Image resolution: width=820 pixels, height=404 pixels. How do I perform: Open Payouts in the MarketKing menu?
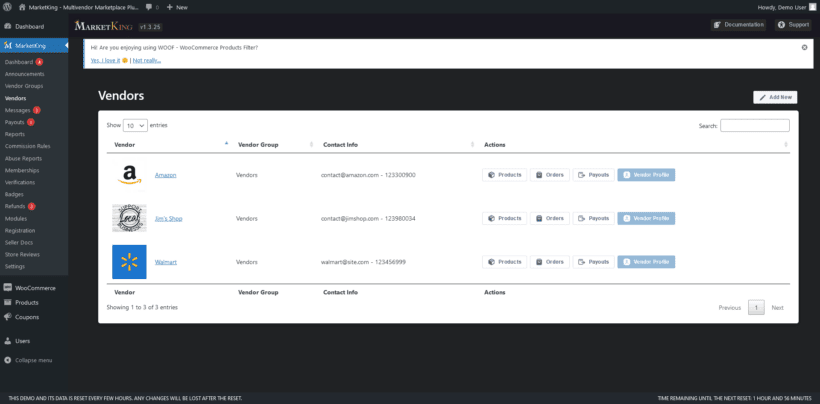click(15, 122)
